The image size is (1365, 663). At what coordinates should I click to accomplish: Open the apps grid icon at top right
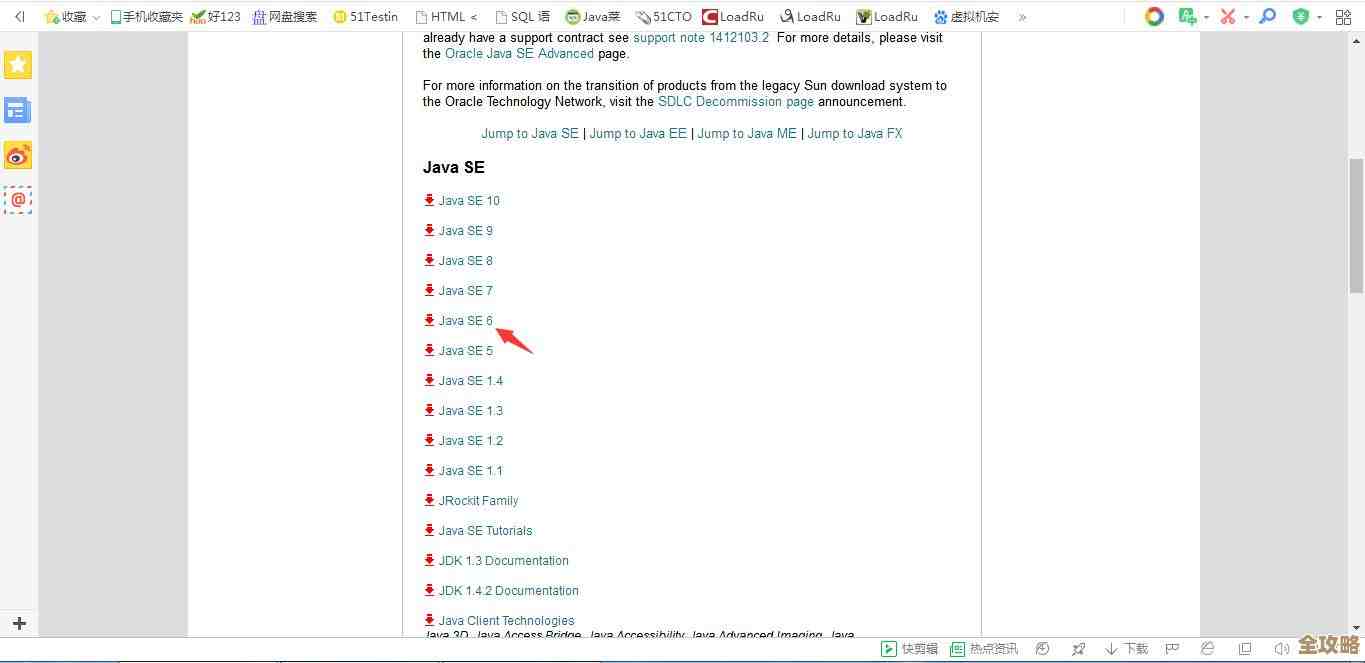click(x=1342, y=16)
